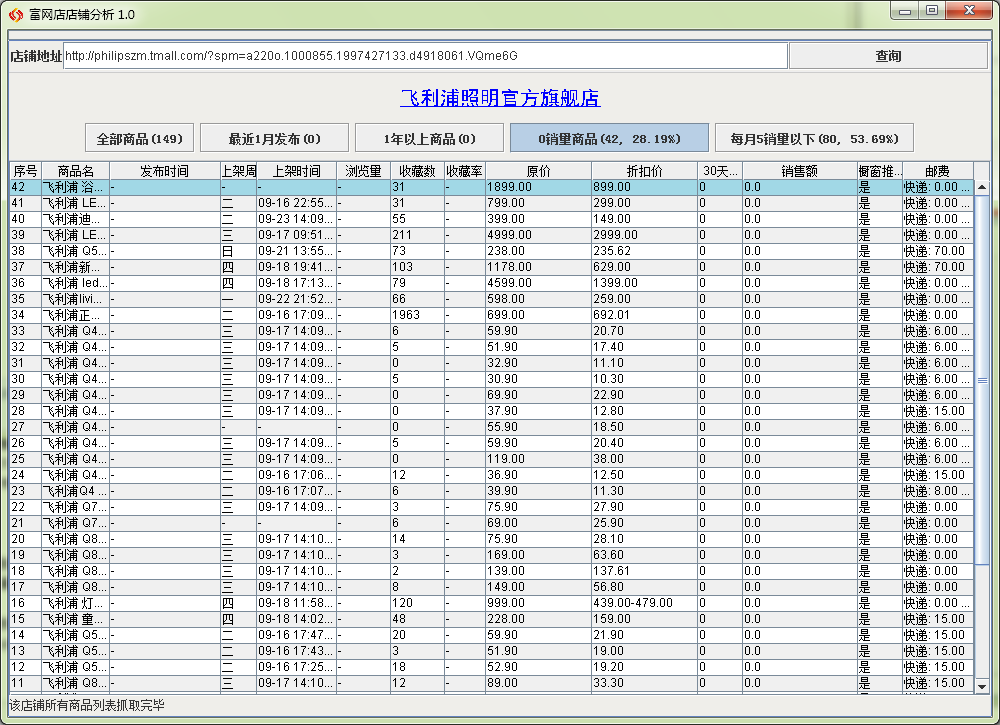Show 每月5销量以下 products
1000x725 pixels.
(813, 138)
